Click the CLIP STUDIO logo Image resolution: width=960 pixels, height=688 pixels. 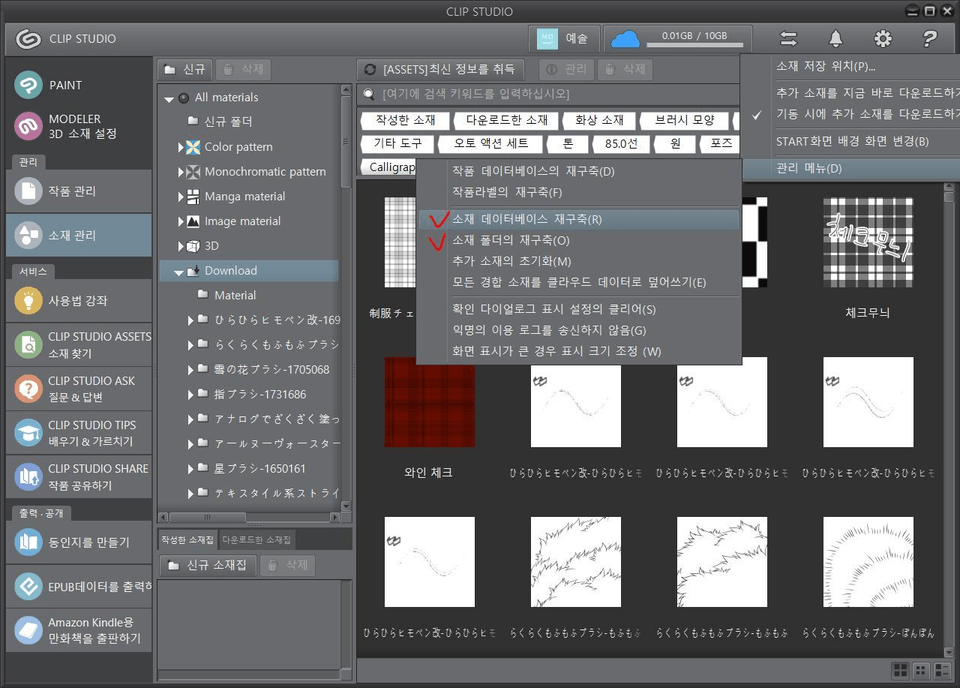pyautogui.click(x=28, y=39)
